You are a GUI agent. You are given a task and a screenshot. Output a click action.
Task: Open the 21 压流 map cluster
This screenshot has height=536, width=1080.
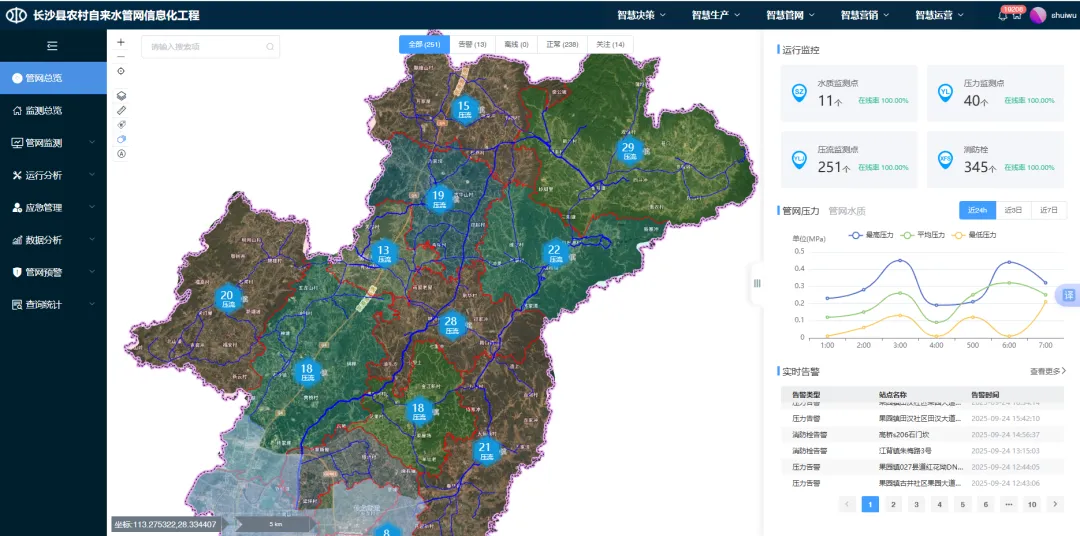pyautogui.click(x=485, y=451)
